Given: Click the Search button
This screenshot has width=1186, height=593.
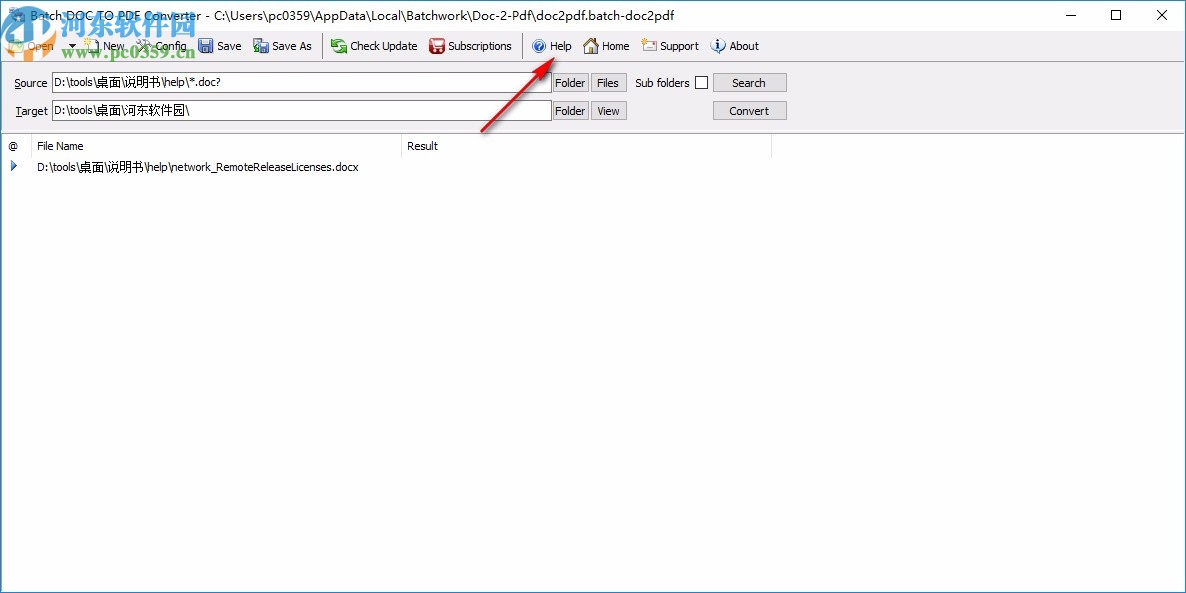Looking at the screenshot, I should coord(749,82).
